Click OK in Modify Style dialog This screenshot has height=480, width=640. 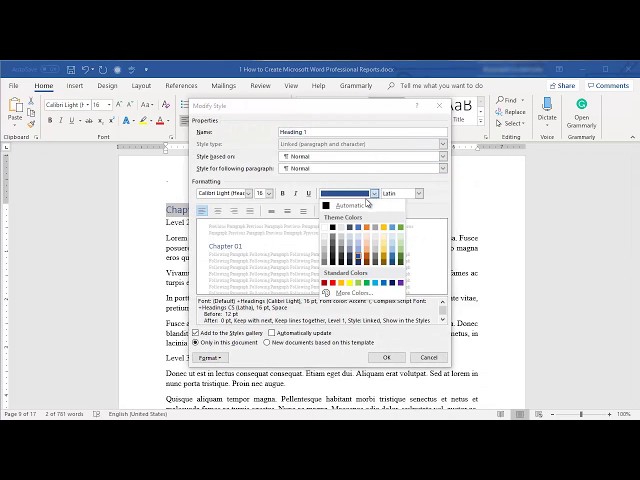click(x=387, y=358)
